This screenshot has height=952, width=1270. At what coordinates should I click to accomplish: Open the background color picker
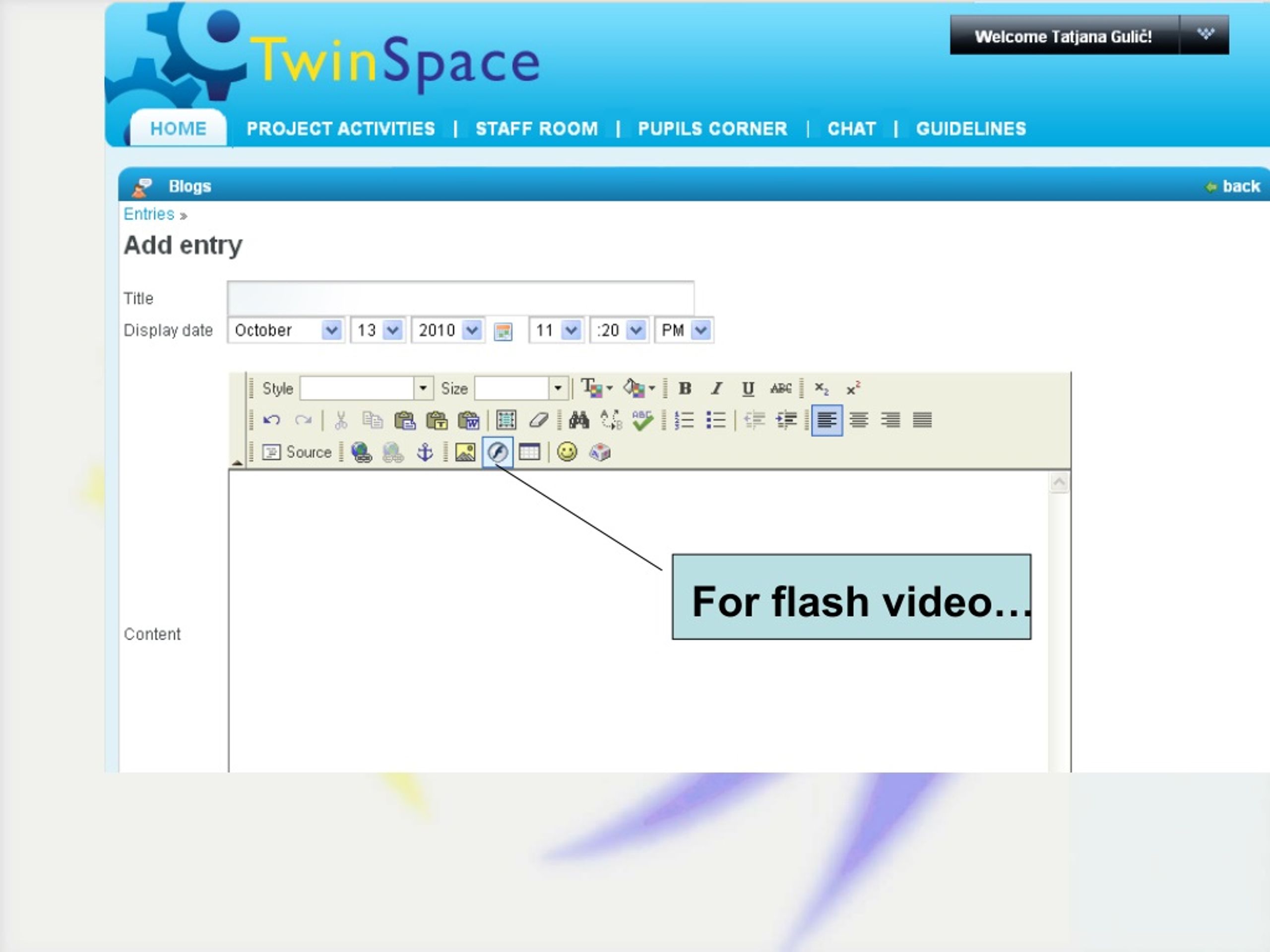coord(639,389)
